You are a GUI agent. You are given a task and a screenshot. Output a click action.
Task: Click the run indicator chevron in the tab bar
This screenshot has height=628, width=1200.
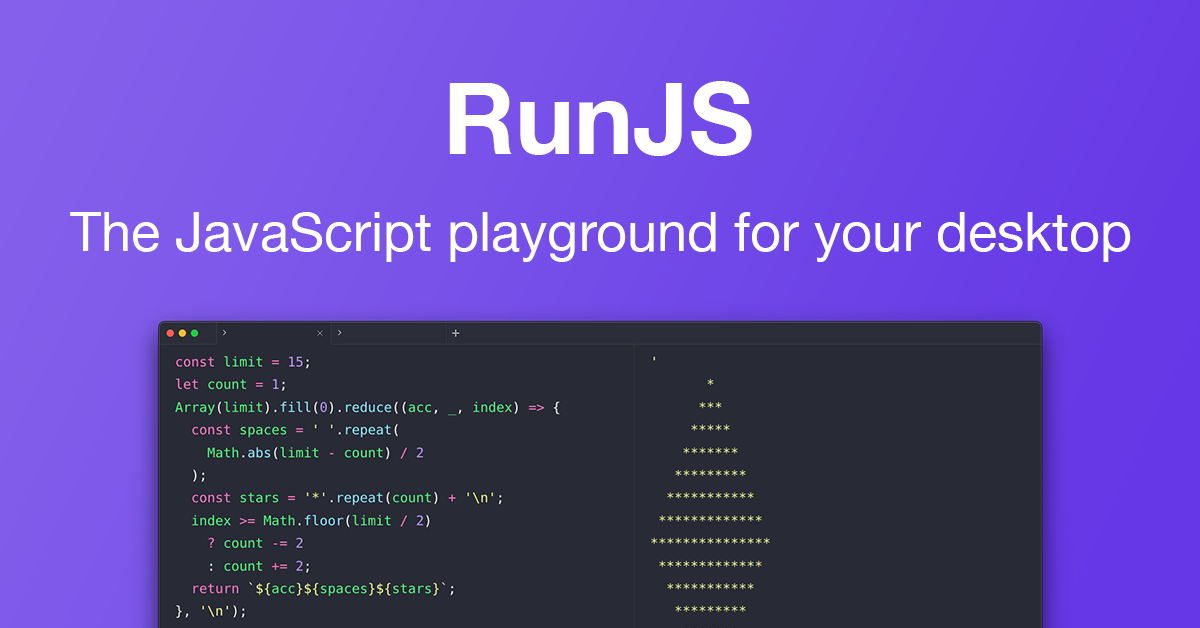click(226, 332)
